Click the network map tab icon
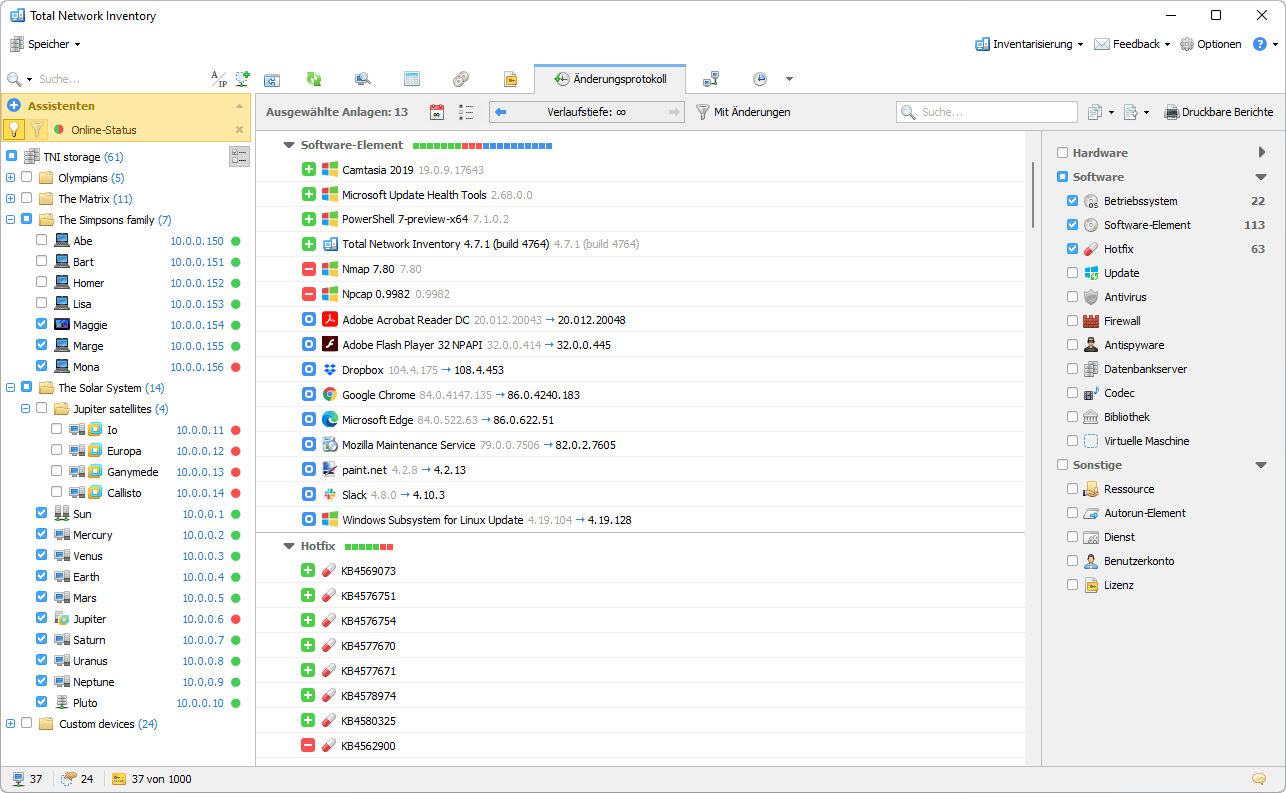Screen dimensions: 1286x793 click(x=711, y=79)
